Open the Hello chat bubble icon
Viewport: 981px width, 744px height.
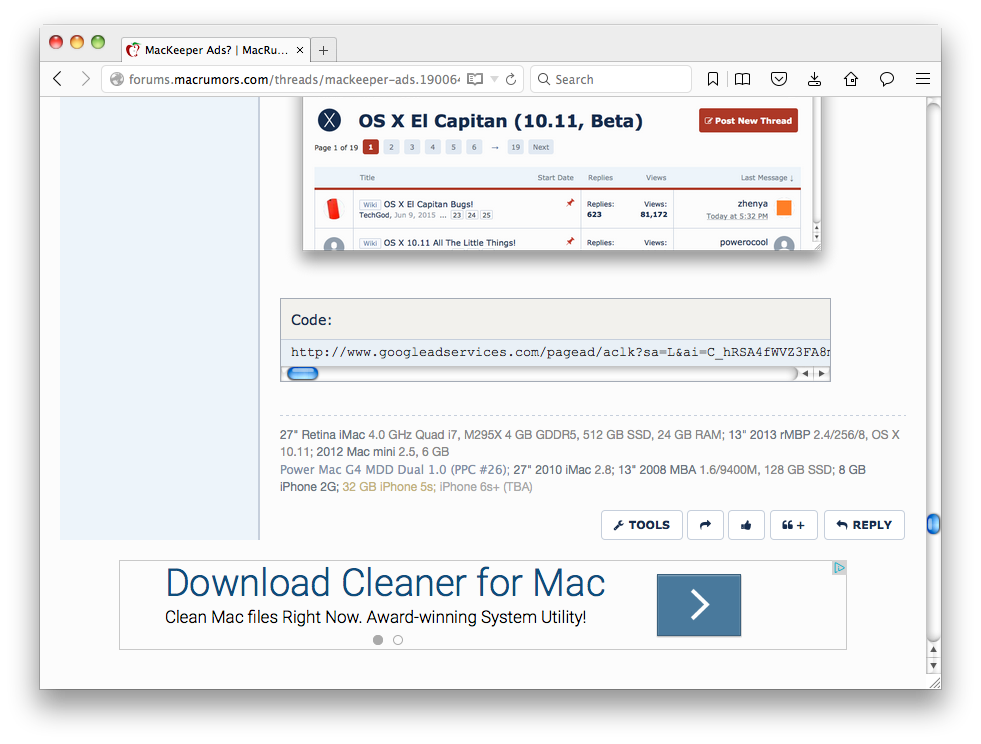(x=887, y=79)
